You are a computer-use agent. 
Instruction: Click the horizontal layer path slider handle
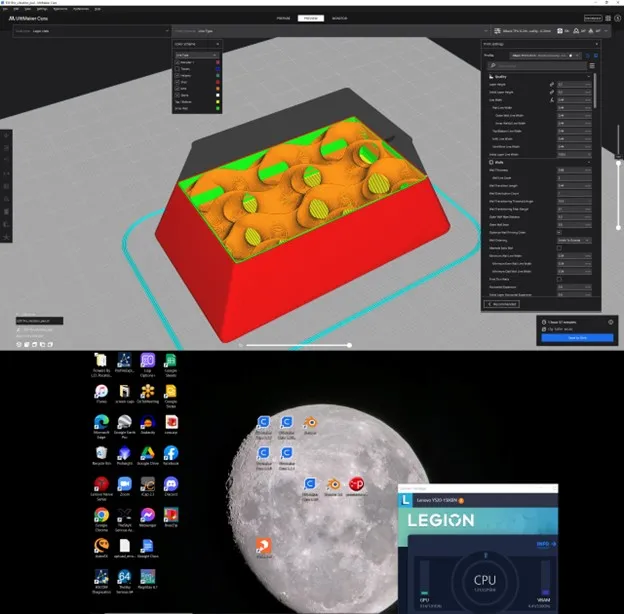[349, 345]
